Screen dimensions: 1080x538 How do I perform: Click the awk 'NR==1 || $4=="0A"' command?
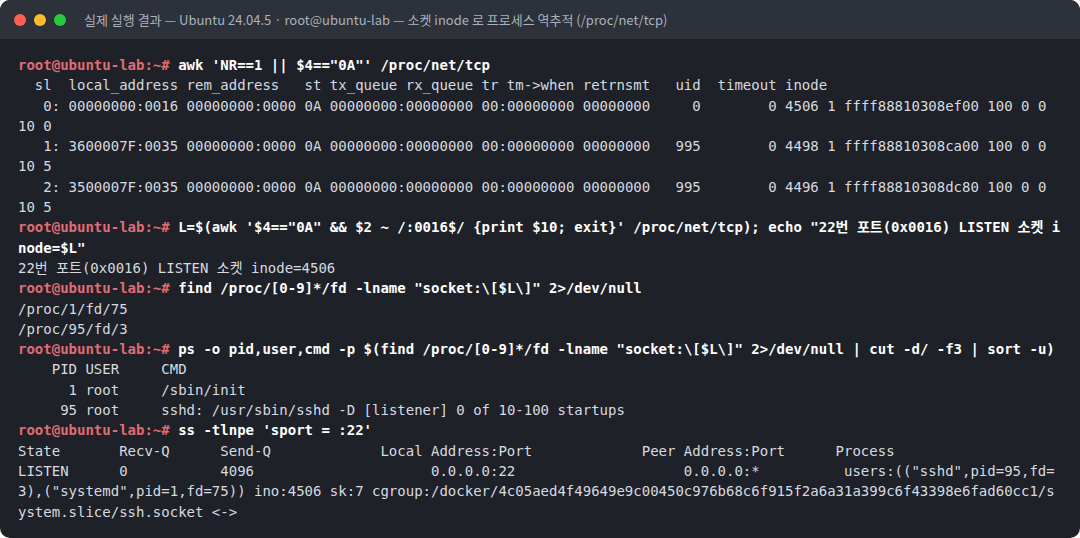click(x=334, y=65)
